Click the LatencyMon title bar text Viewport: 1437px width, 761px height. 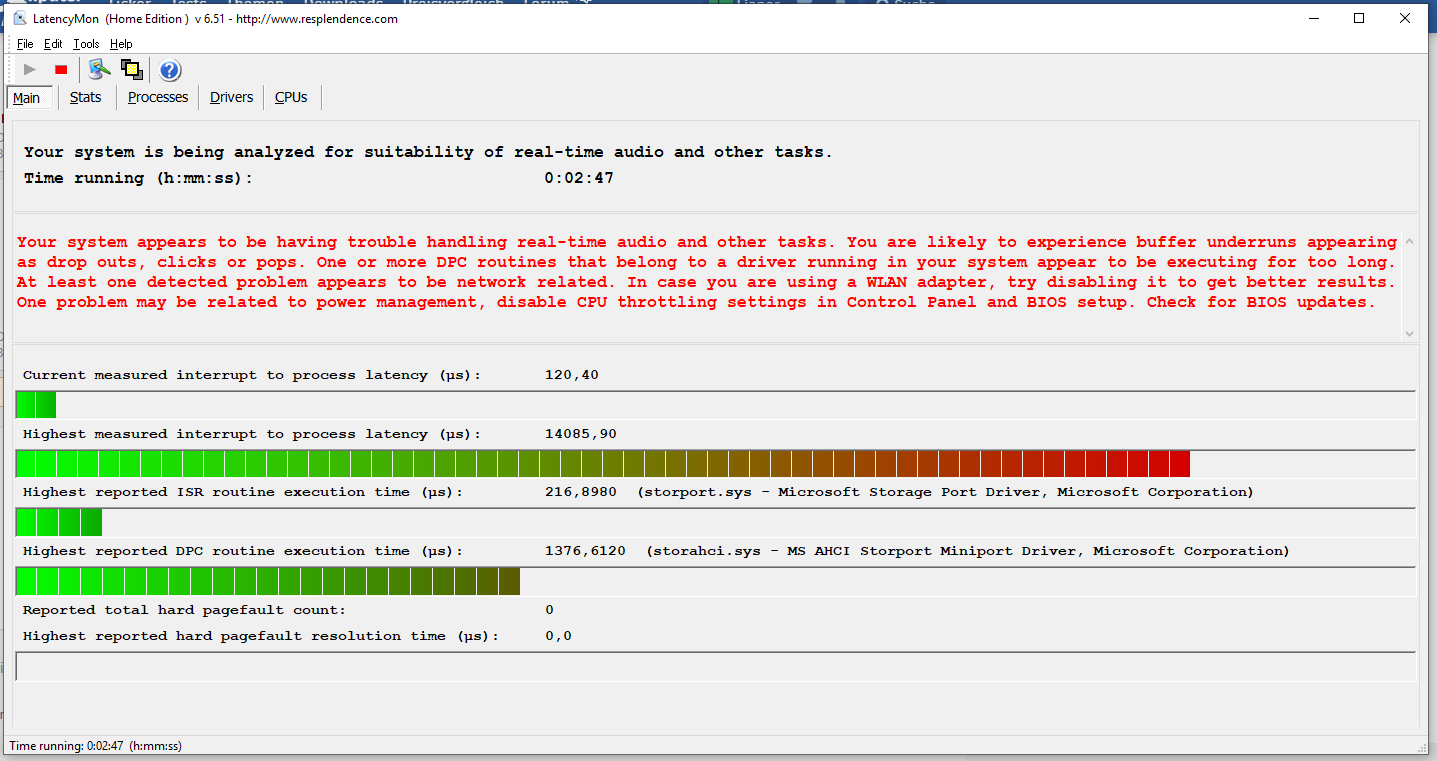[x=215, y=19]
